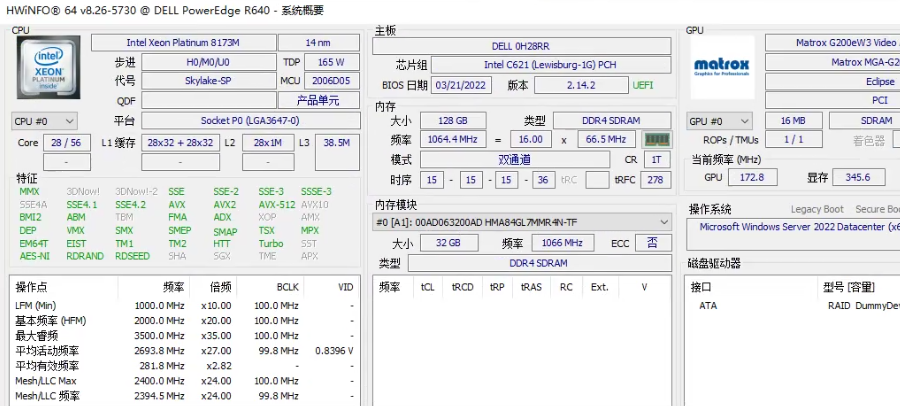Click the SSE4.2 feature label
Image resolution: width=900 pixels, height=406 pixels.
click(130, 204)
